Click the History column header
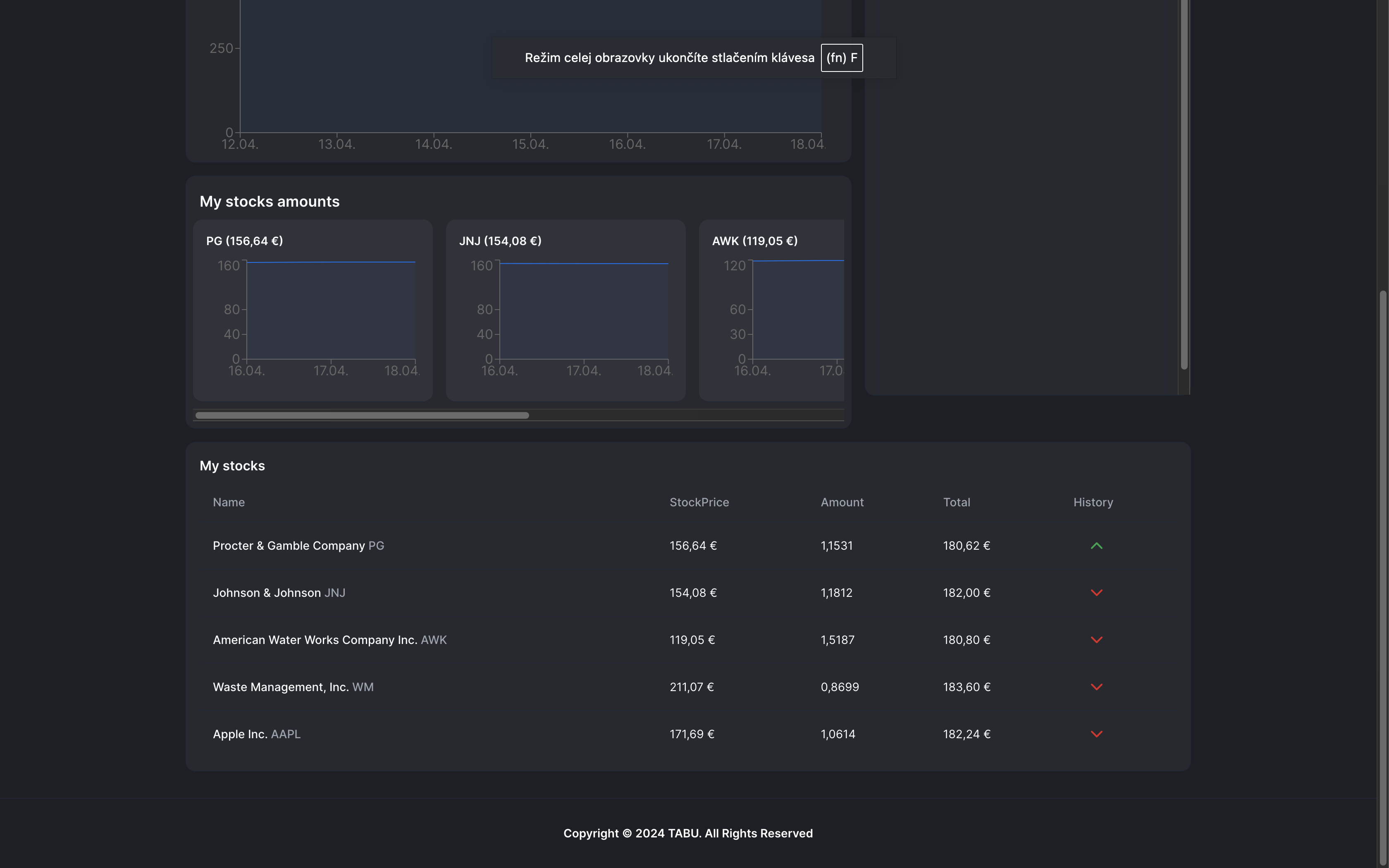This screenshot has width=1389, height=868. click(x=1092, y=502)
